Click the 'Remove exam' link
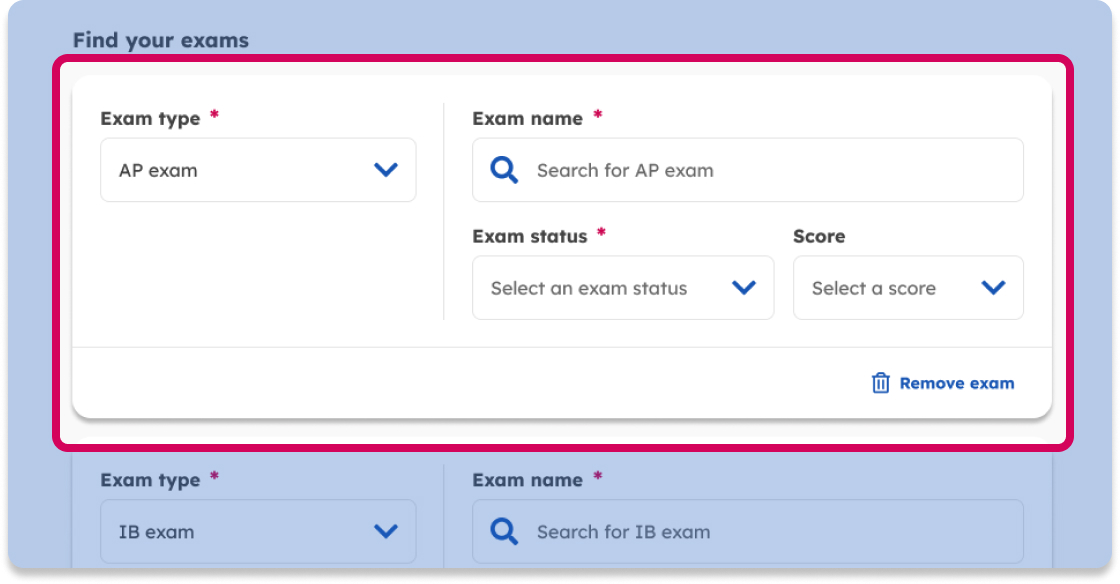 tap(956, 383)
